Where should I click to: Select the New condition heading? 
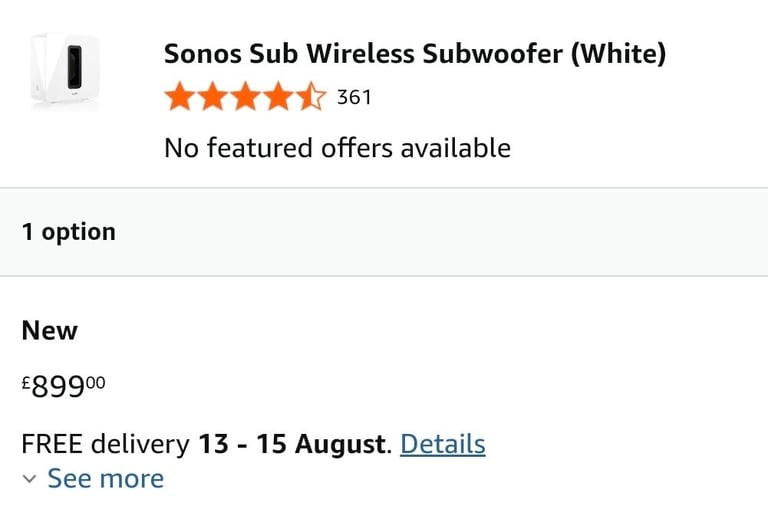point(49,330)
